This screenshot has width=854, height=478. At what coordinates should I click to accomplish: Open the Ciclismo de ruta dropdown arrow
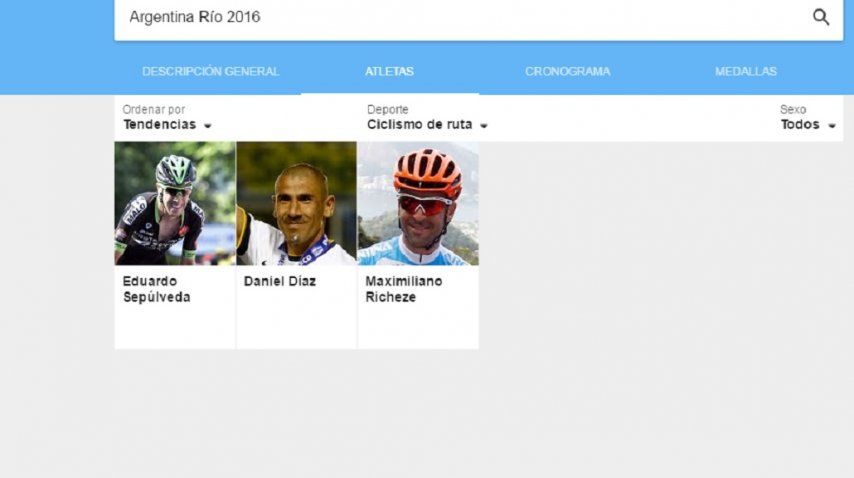tap(484, 126)
